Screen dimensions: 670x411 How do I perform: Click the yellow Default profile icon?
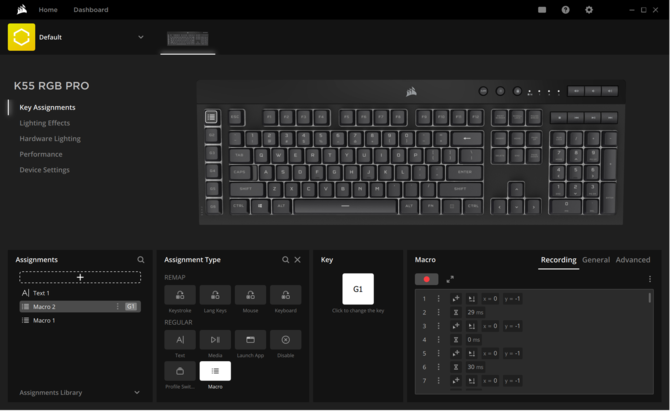(21, 37)
